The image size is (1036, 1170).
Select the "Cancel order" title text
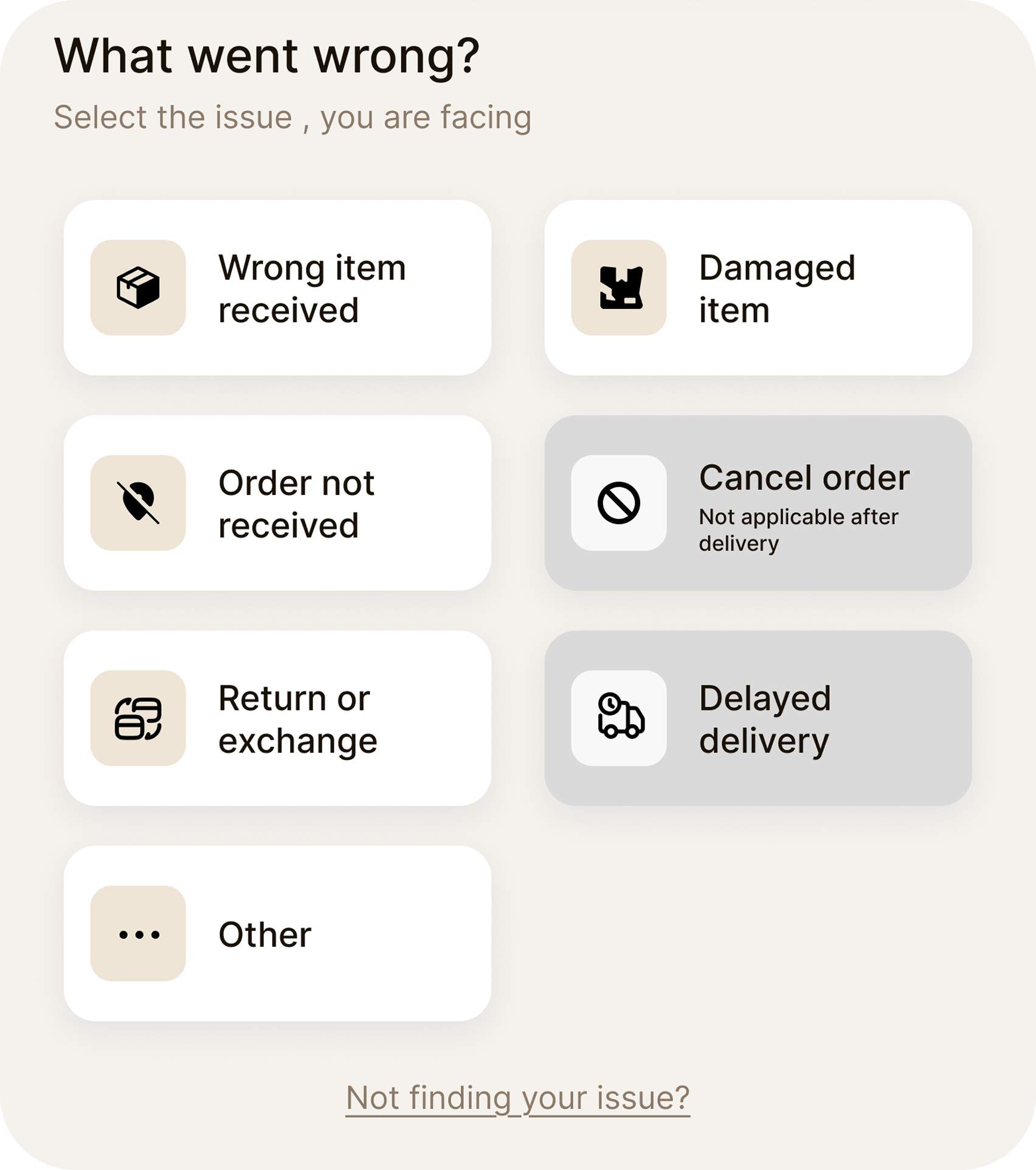pos(804,477)
